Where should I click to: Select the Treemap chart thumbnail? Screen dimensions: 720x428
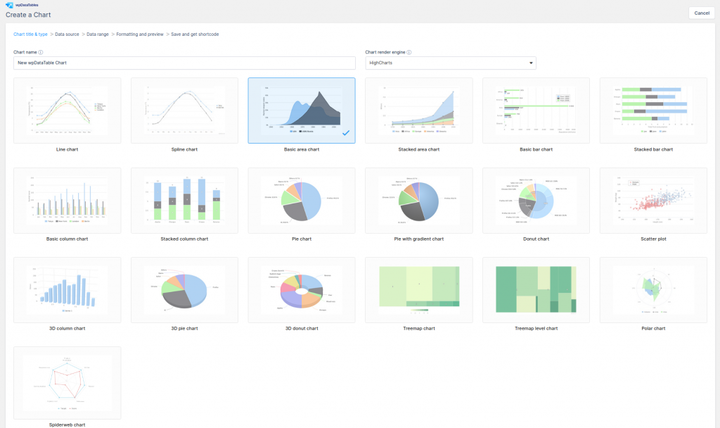tap(419, 290)
